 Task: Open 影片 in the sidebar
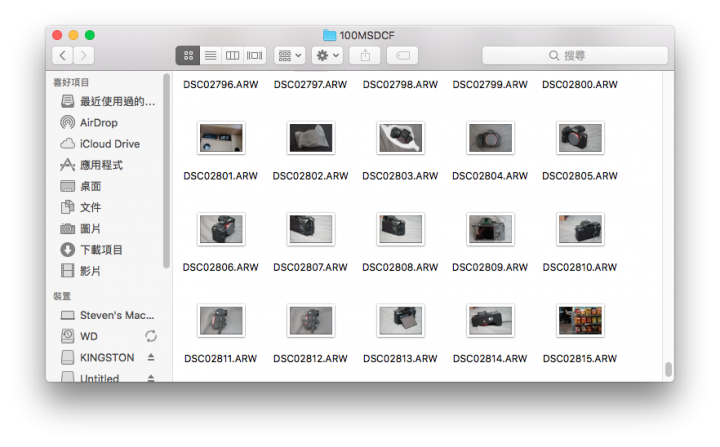tap(81, 271)
